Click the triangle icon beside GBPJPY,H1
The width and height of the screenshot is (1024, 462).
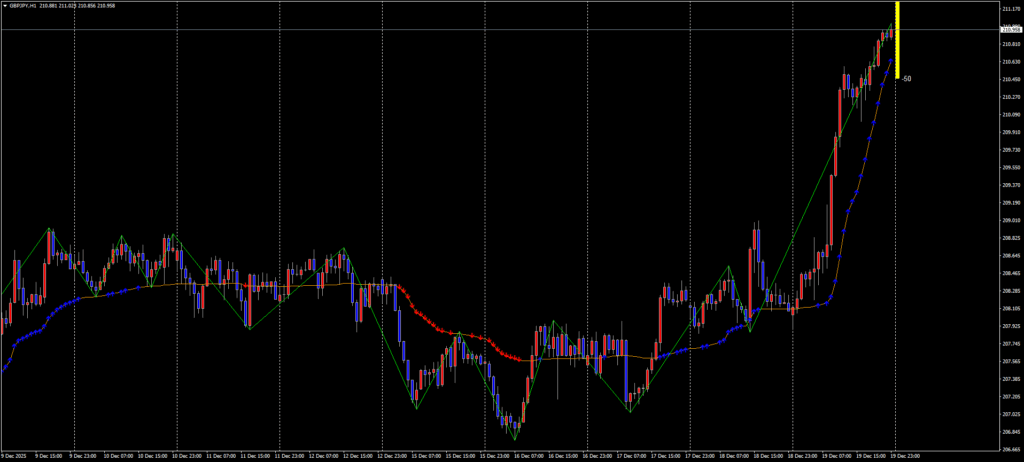(5, 4)
